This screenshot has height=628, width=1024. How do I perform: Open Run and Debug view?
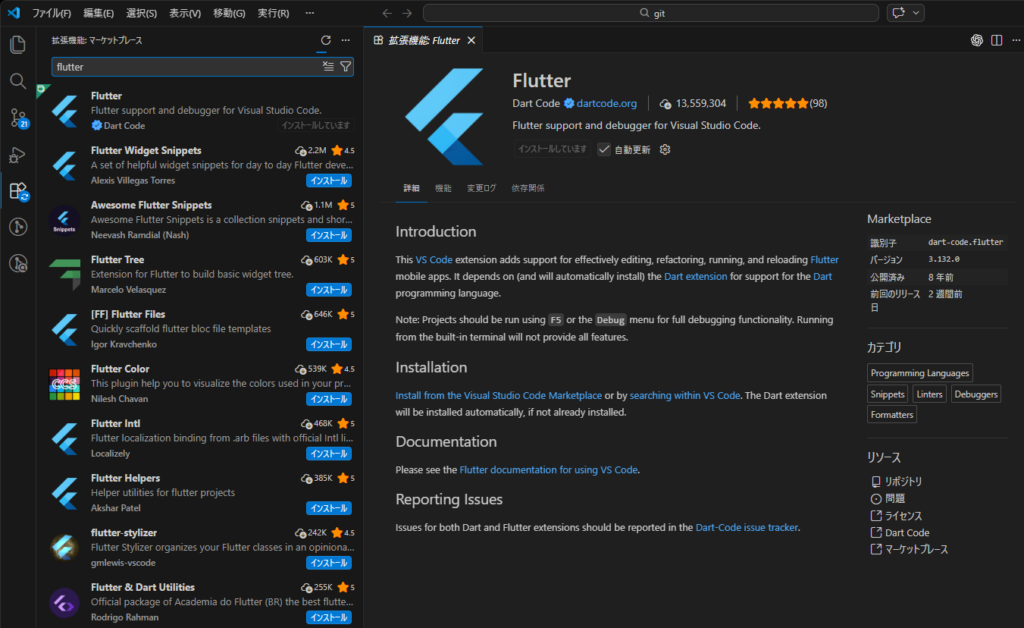pyautogui.click(x=17, y=155)
